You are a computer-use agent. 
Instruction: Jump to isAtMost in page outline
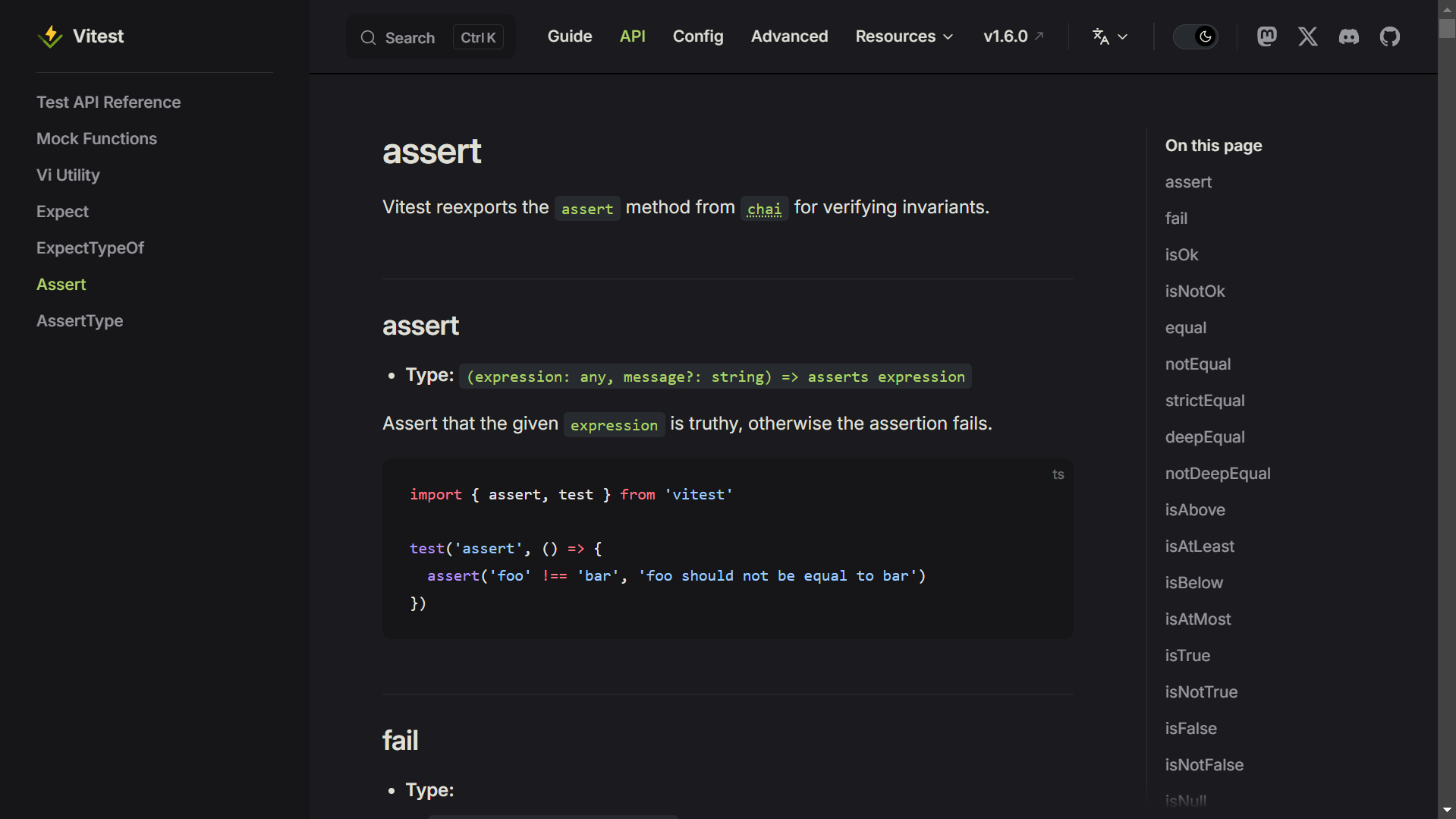1198,619
